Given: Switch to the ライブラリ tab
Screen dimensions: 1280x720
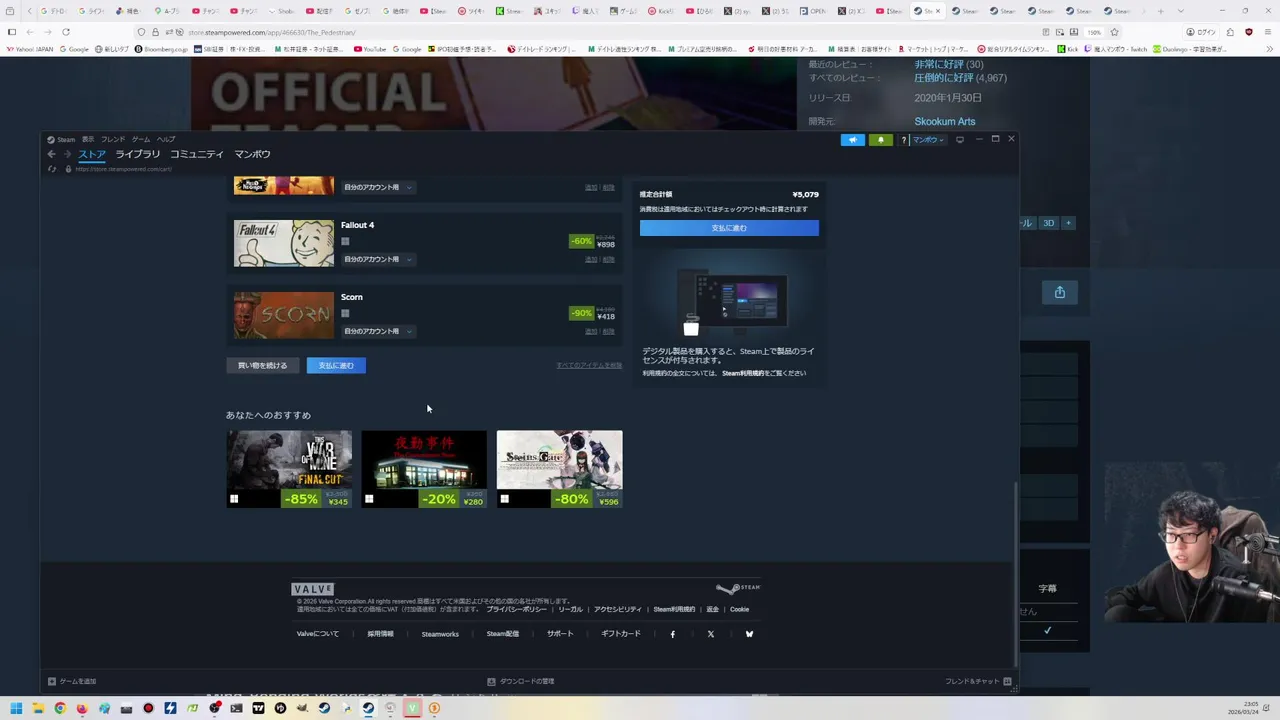Looking at the screenshot, I should pyautogui.click(x=137, y=154).
